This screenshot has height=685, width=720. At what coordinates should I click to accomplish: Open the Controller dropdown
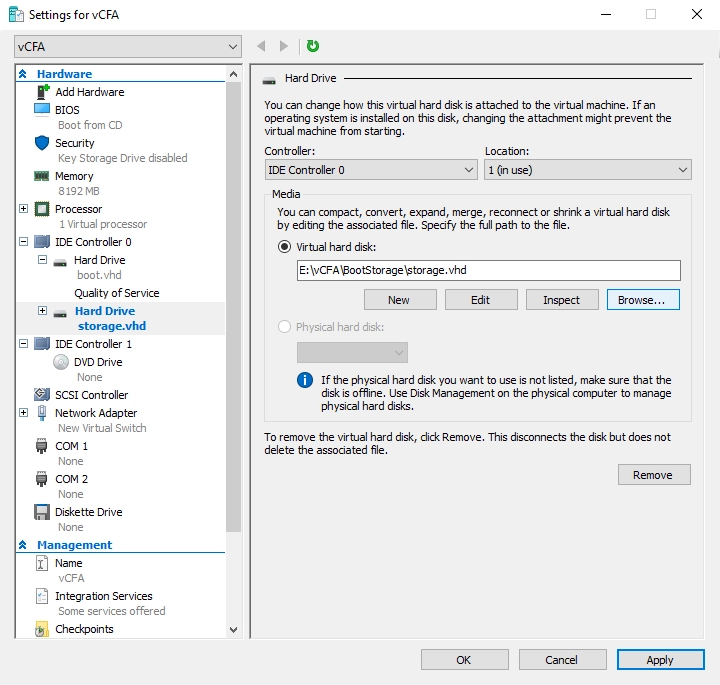pyautogui.click(x=371, y=170)
